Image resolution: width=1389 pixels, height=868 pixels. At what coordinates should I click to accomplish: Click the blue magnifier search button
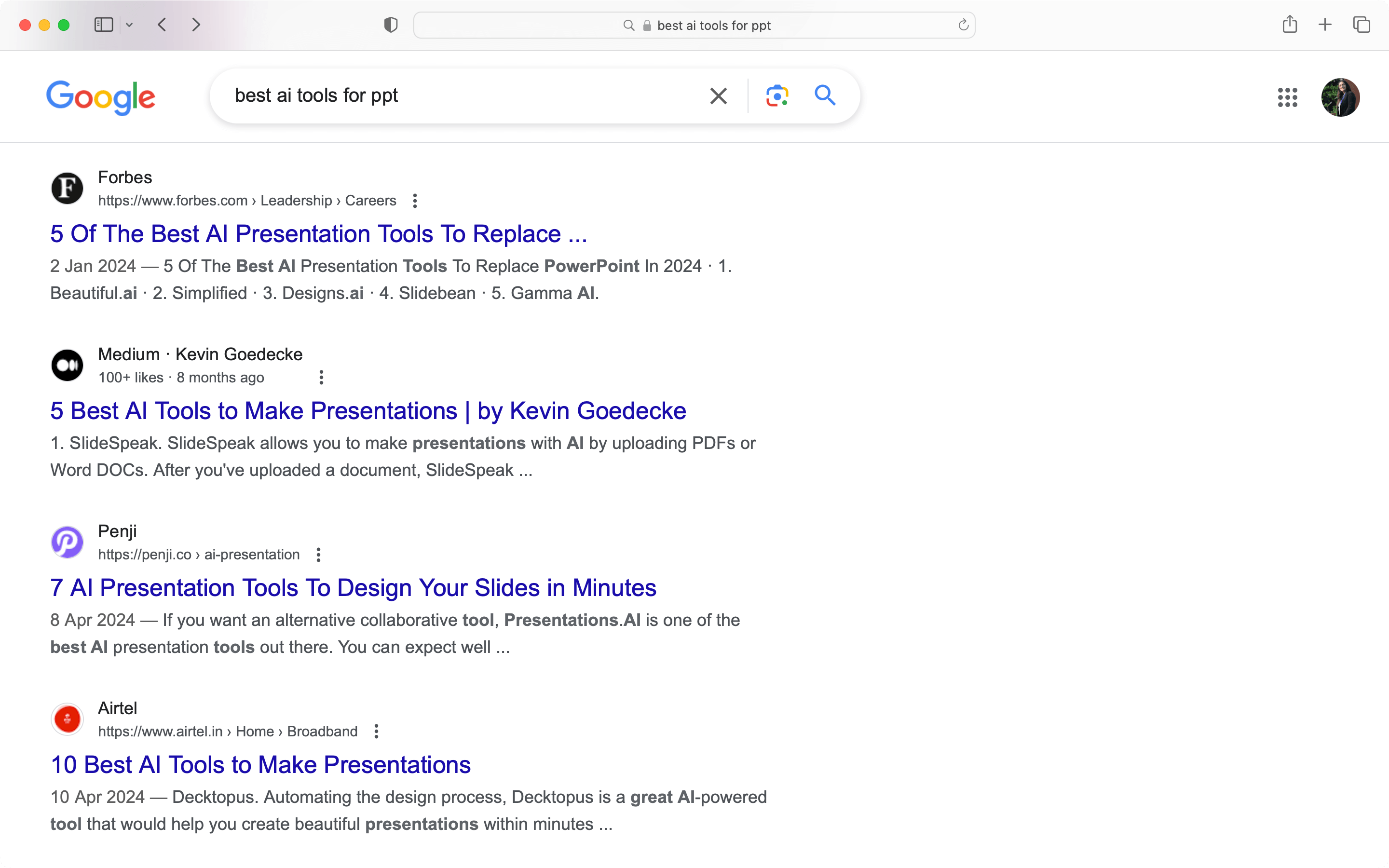(825, 95)
